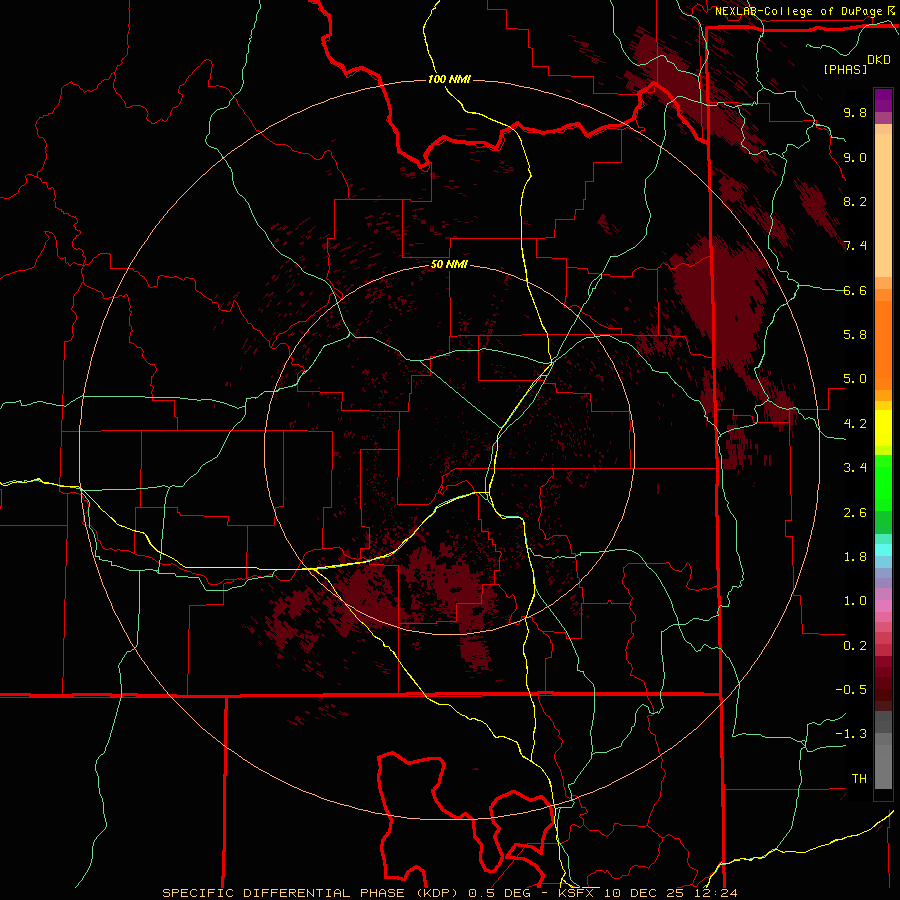Pick the purple top segment of color bar
The image size is (900, 900).
click(883, 100)
